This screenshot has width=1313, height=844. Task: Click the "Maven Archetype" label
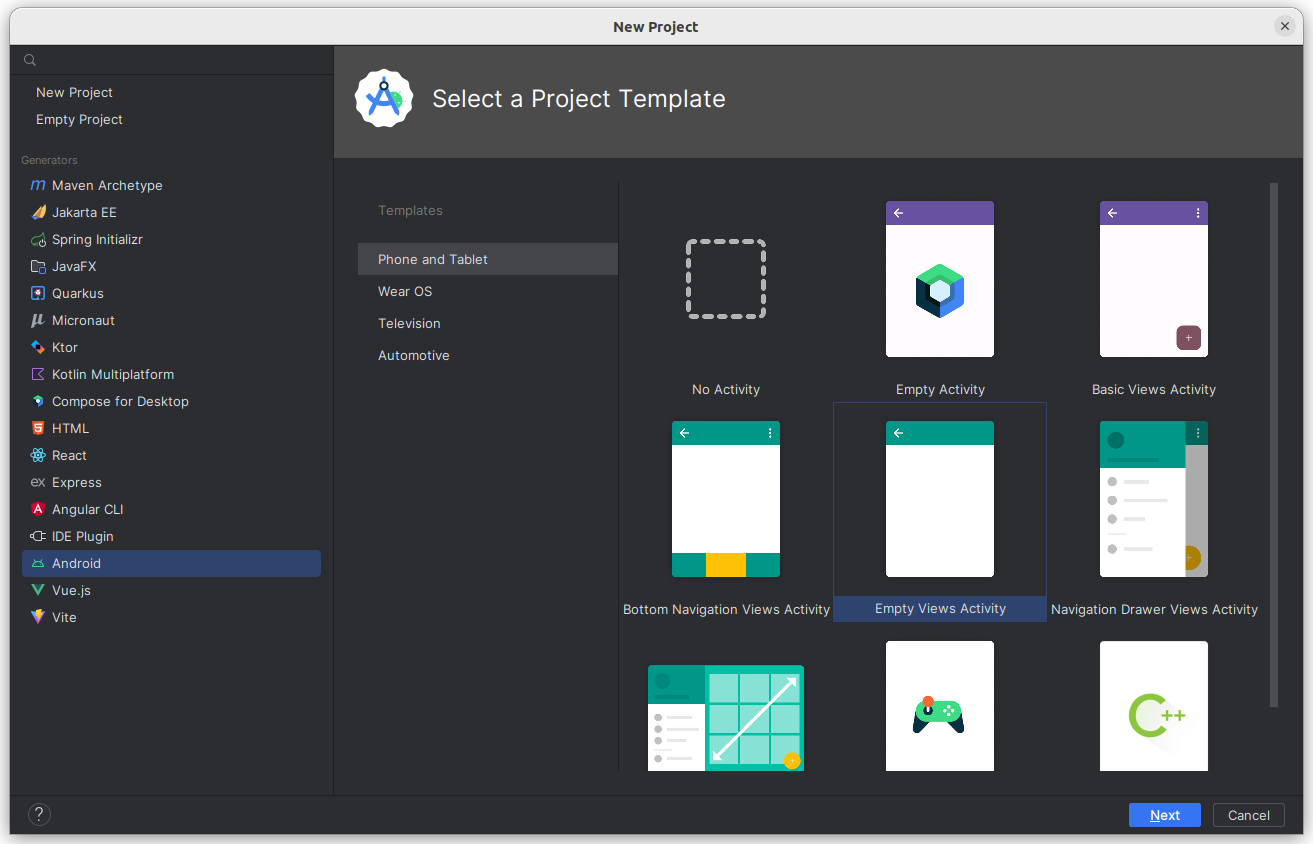pos(107,185)
